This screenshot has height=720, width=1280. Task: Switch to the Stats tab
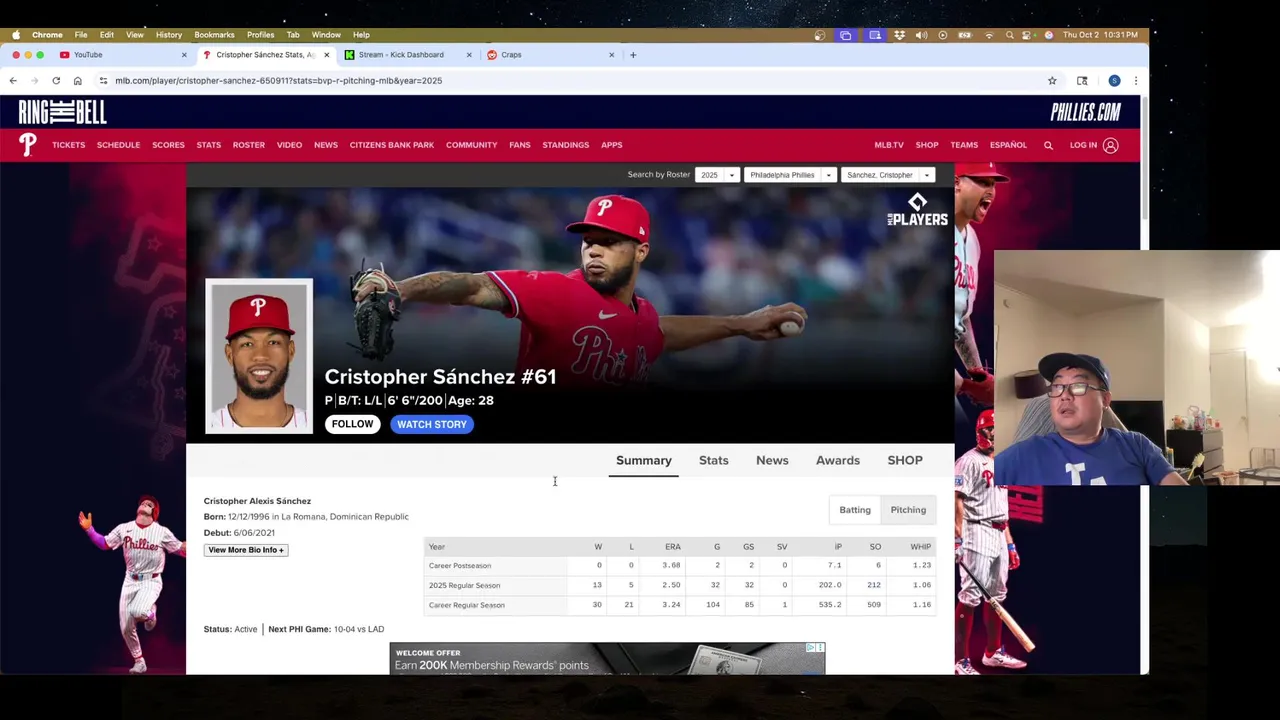click(714, 460)
